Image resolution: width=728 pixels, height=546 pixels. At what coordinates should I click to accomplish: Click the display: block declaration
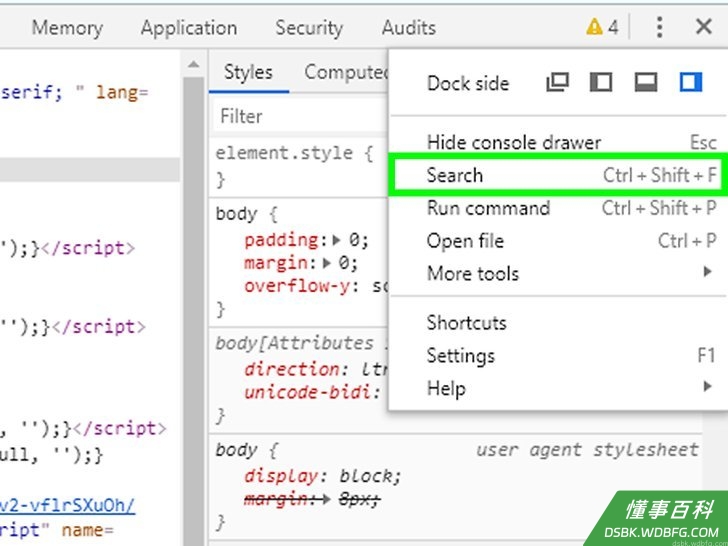click(x=323, y=476)
